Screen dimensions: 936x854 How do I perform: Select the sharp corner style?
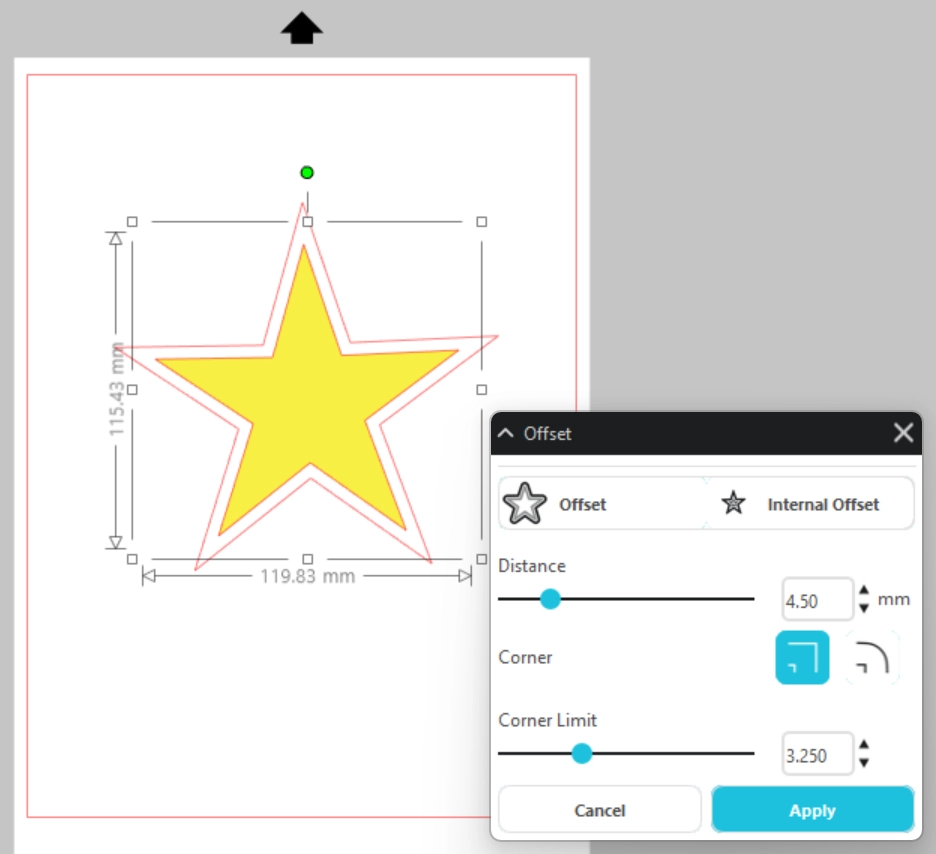pyautogui.click(x=802, y=657)
